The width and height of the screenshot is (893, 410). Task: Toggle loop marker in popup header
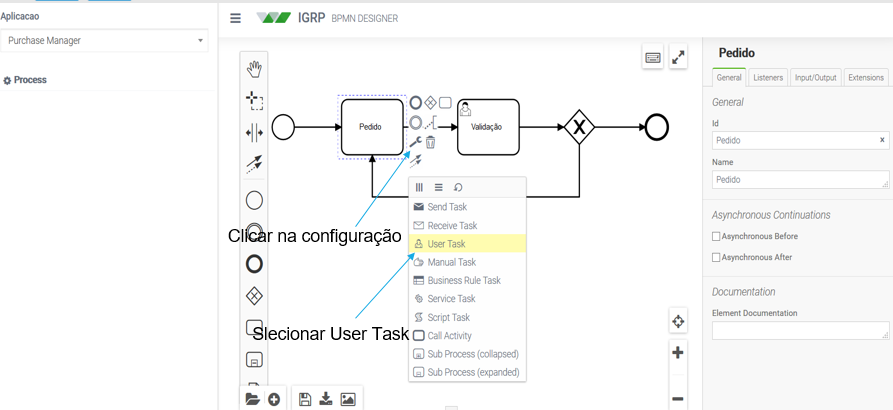tap(458, 187)
